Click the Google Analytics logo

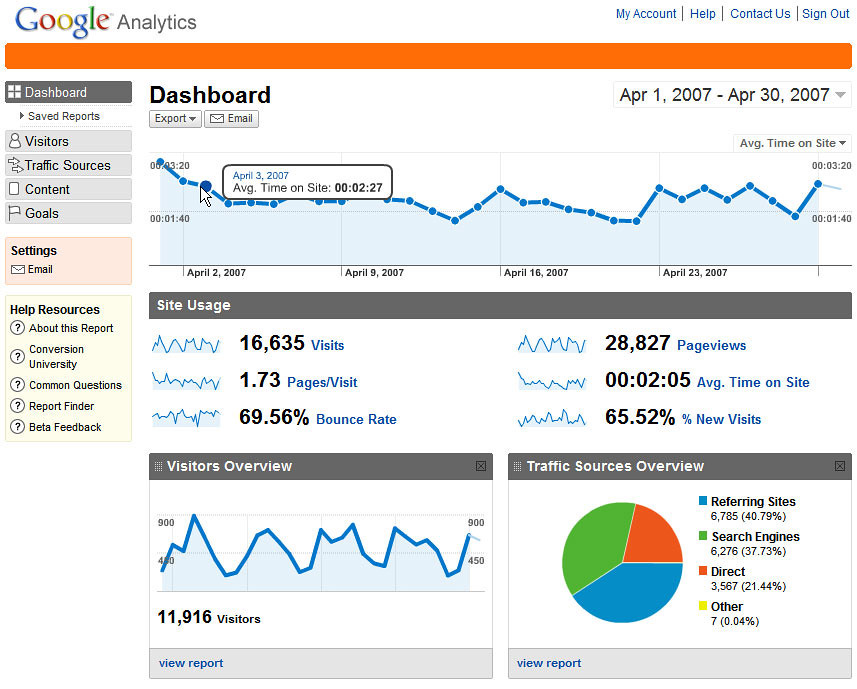[x=106, y=21]
